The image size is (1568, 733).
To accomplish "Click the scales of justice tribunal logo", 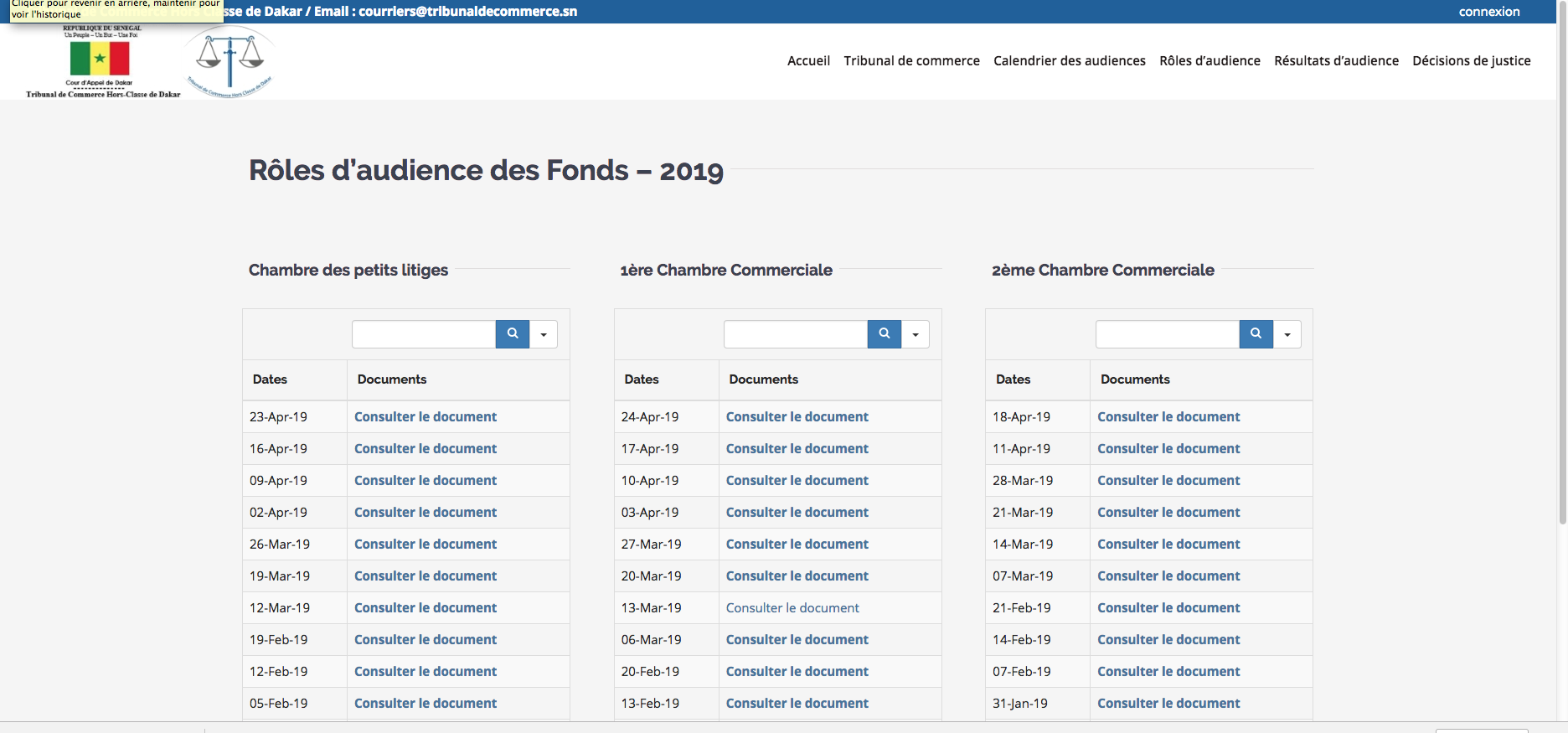I will tap(230, 61).
